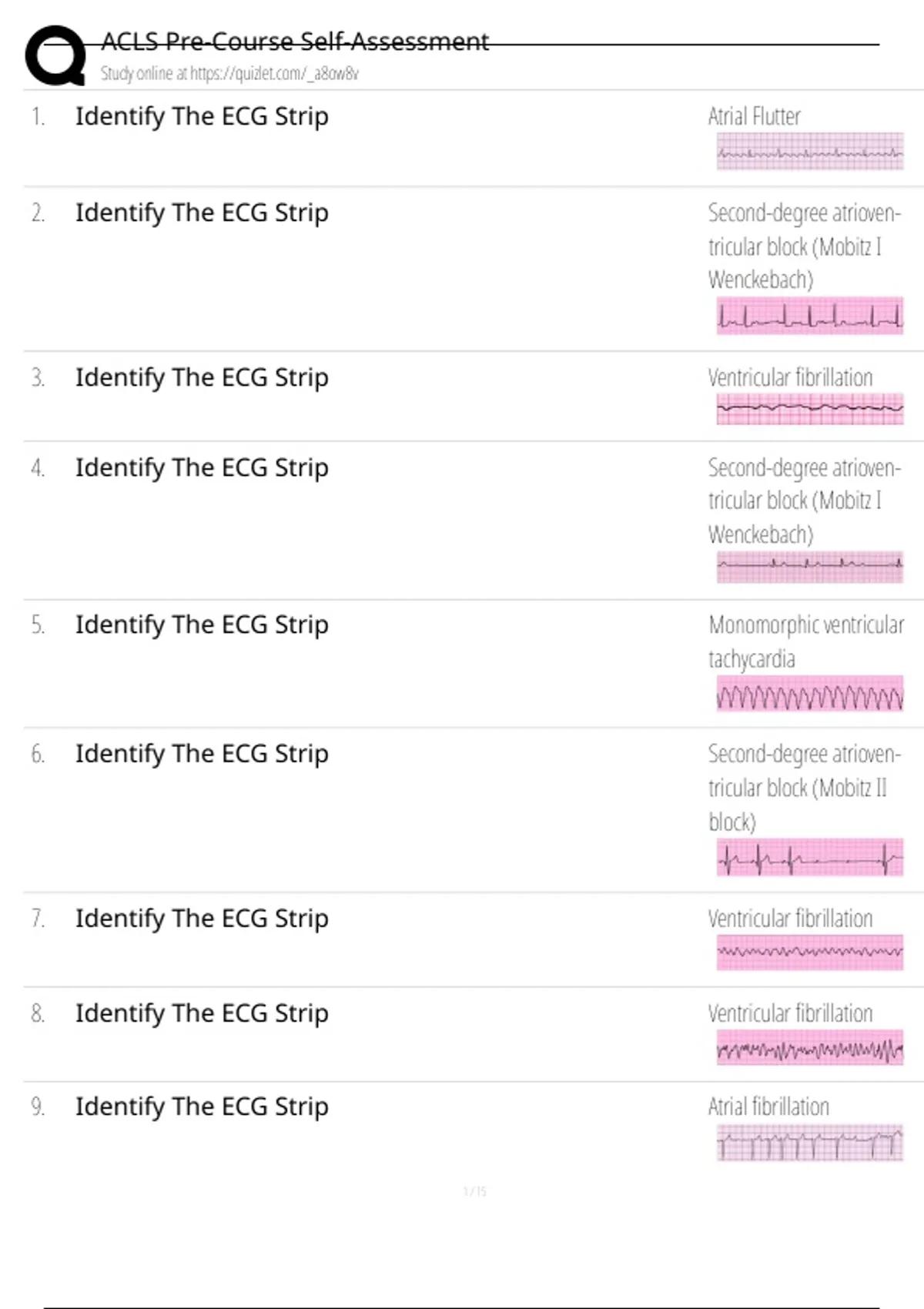This screenshot has width=924, height=1309.
Task: Select the Monomorphic ventricular tachycardia answer text
Action: click(x=805, y=641)
